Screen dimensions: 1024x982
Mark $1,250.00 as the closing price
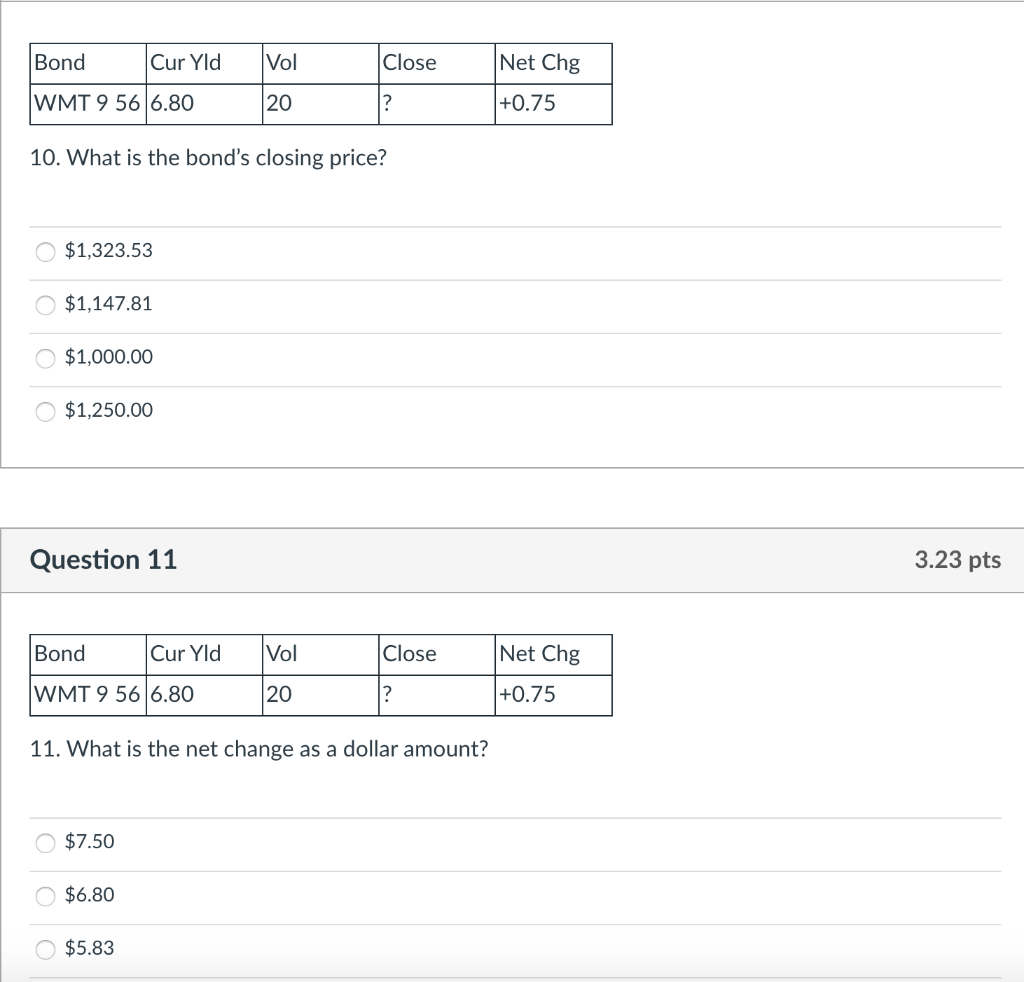click(46, 411)
